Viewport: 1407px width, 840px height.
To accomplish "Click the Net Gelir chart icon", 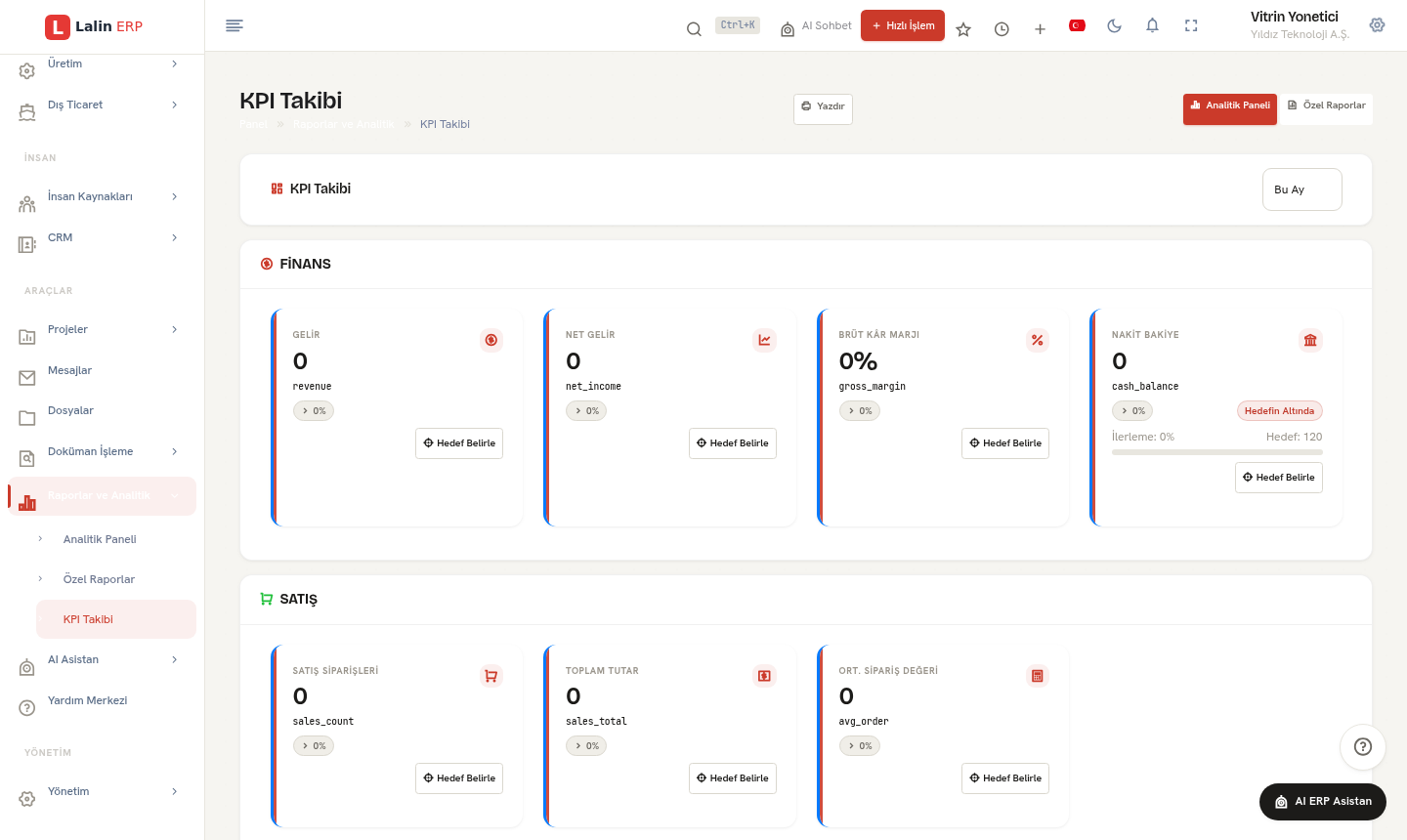I will [764, 340].
